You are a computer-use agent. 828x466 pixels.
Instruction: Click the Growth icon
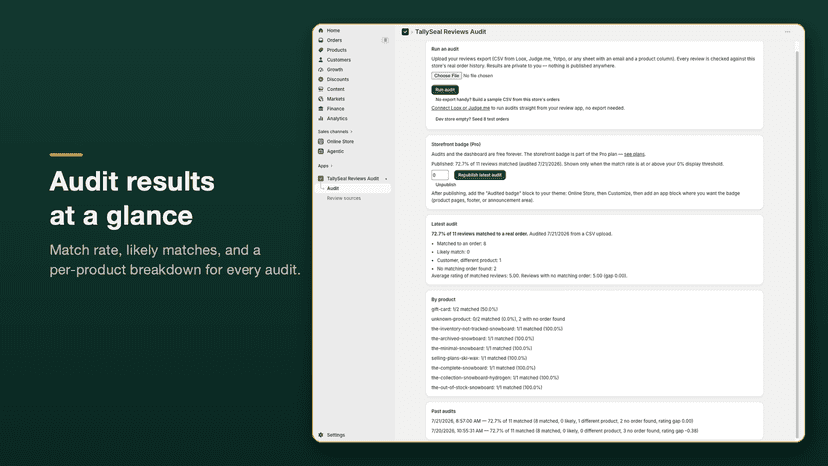[x=321, y=70]
